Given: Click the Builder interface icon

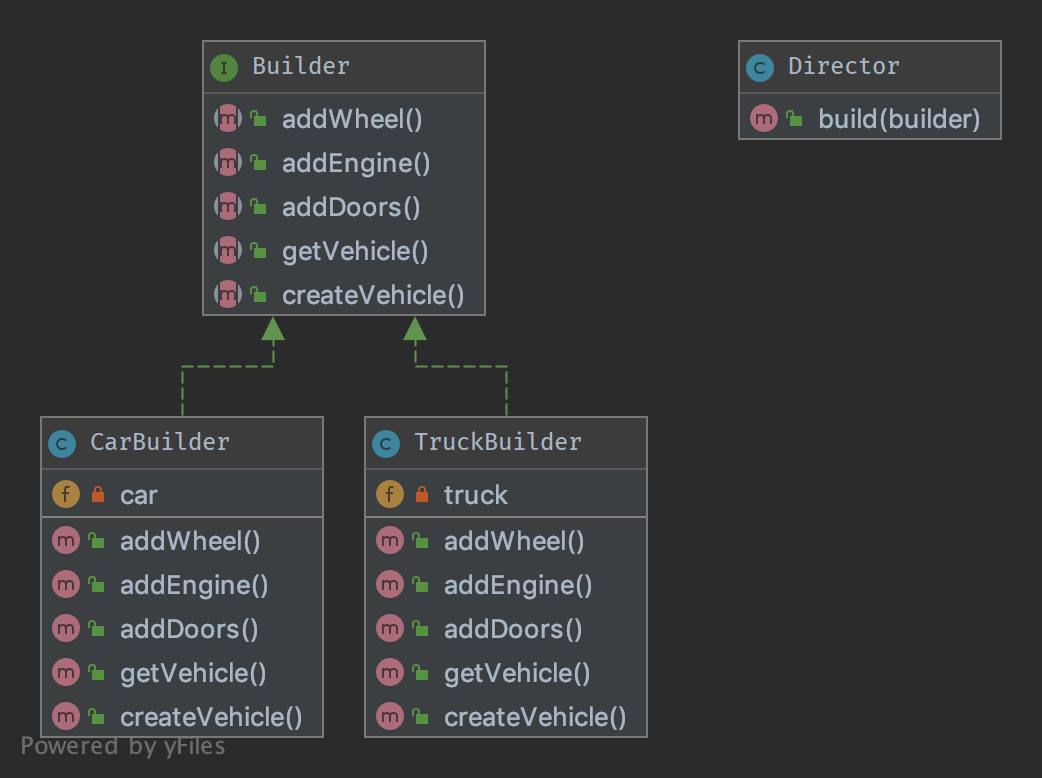Looking at the screenshot, I should pos(224,68).
